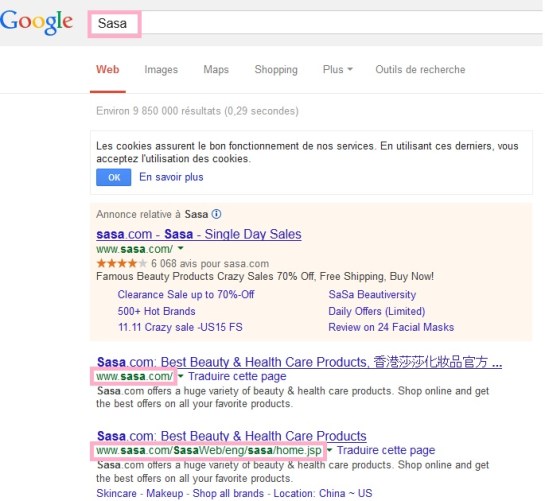Open the SaSa Beautiversity link
The height and width of the screenshot is (501, 545).
(372, 294)
